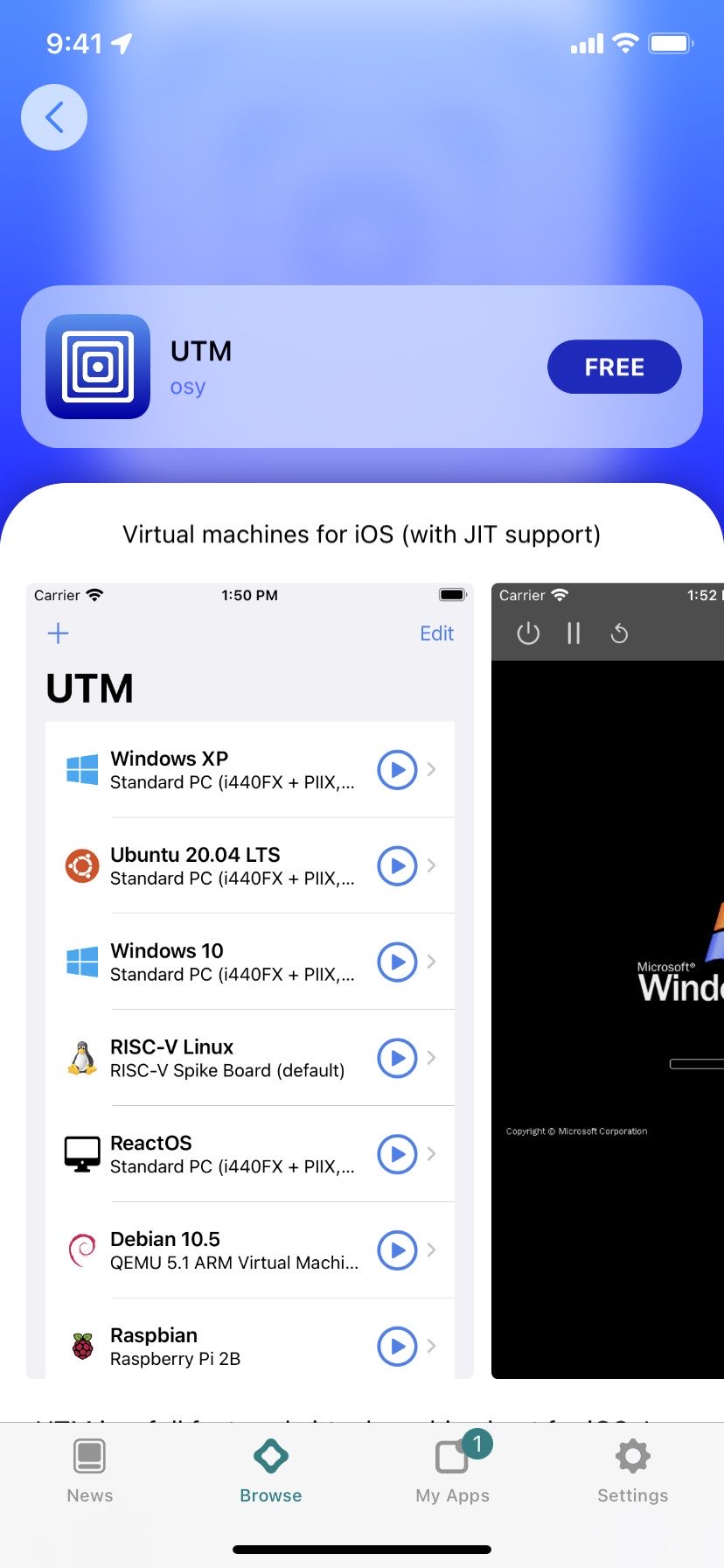Select the Ubuntu 20.04 LTS title
The image size is (724, 1568).
point(195,855)
